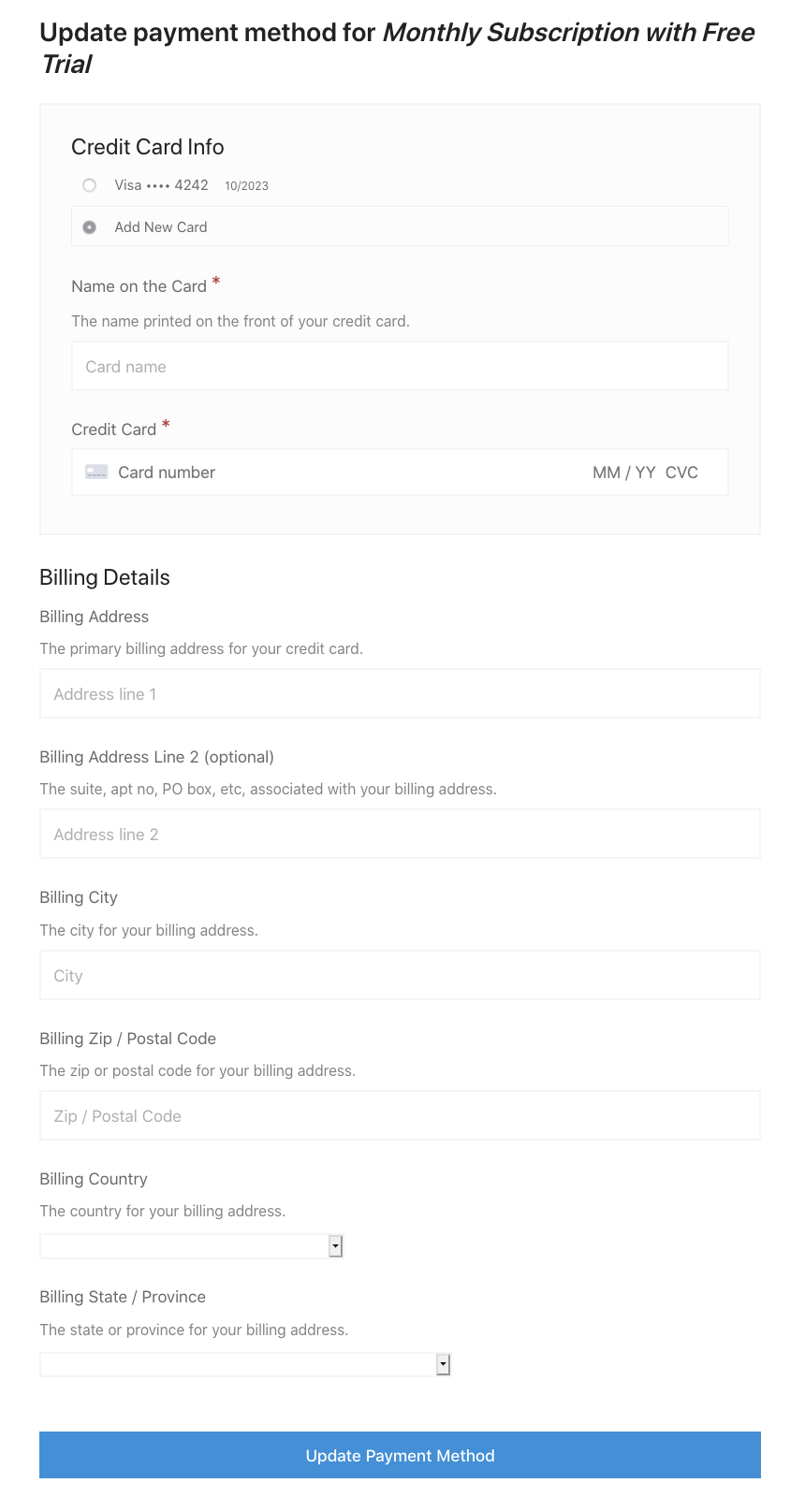Focus the Card name input field
The width and height of the screenshot is (805, 1512).
(400, 367)
